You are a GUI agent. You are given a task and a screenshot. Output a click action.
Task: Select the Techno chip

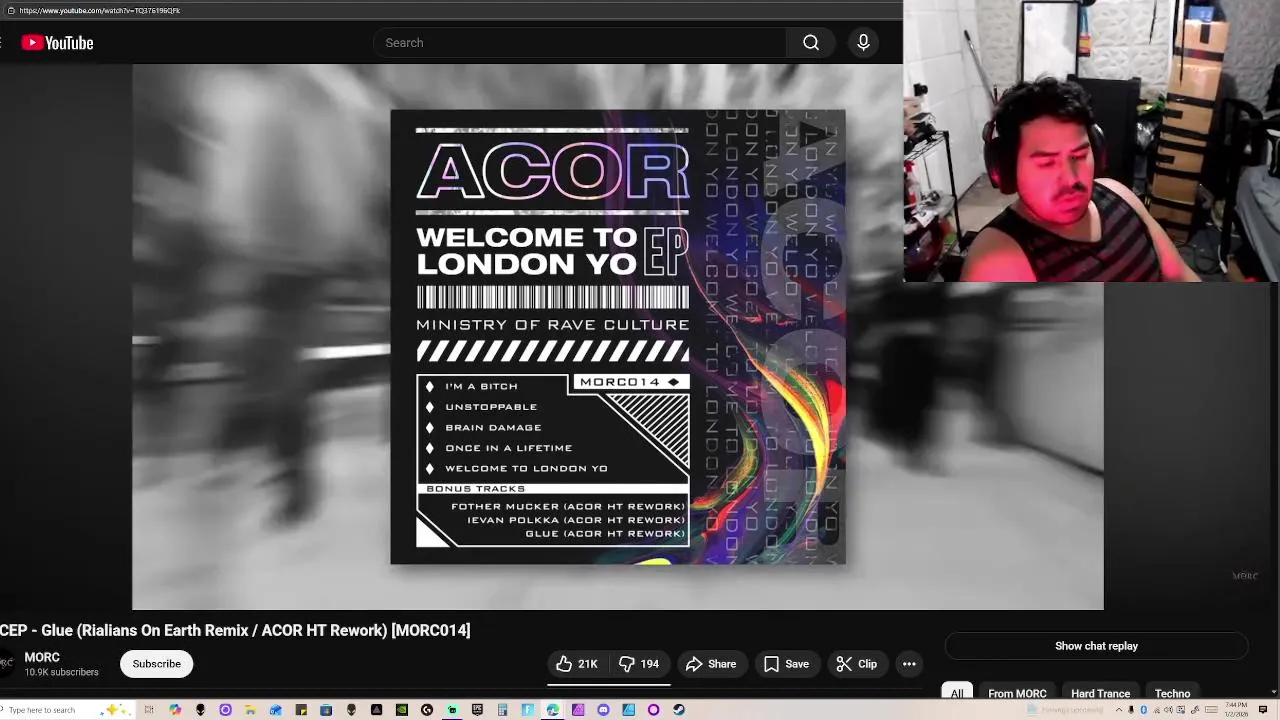click(1172, 693)
